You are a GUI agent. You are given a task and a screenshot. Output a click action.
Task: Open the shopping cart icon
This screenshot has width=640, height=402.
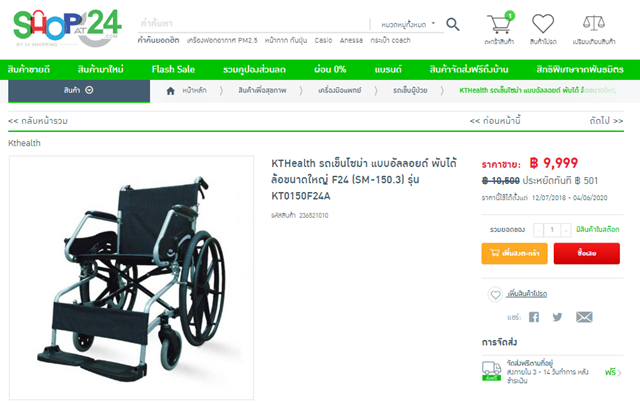pyautogui.click(x=500, y=24)
